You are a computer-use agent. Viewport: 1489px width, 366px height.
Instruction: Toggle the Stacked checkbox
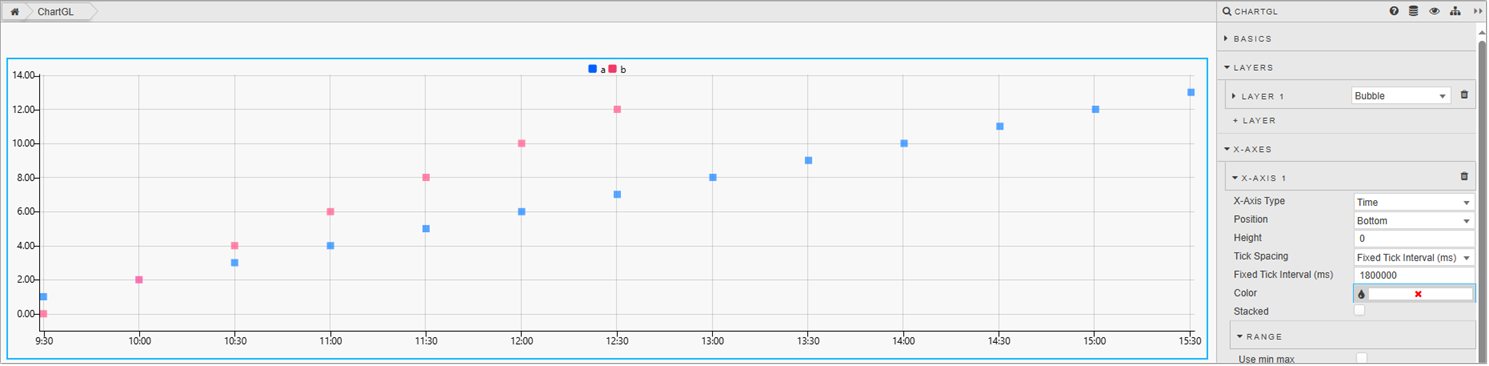[x=1359, y=311]
